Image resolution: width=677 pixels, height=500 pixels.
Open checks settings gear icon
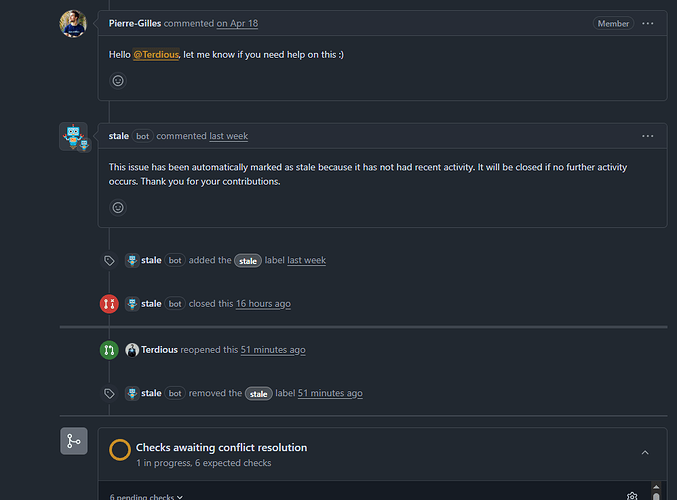632,496
